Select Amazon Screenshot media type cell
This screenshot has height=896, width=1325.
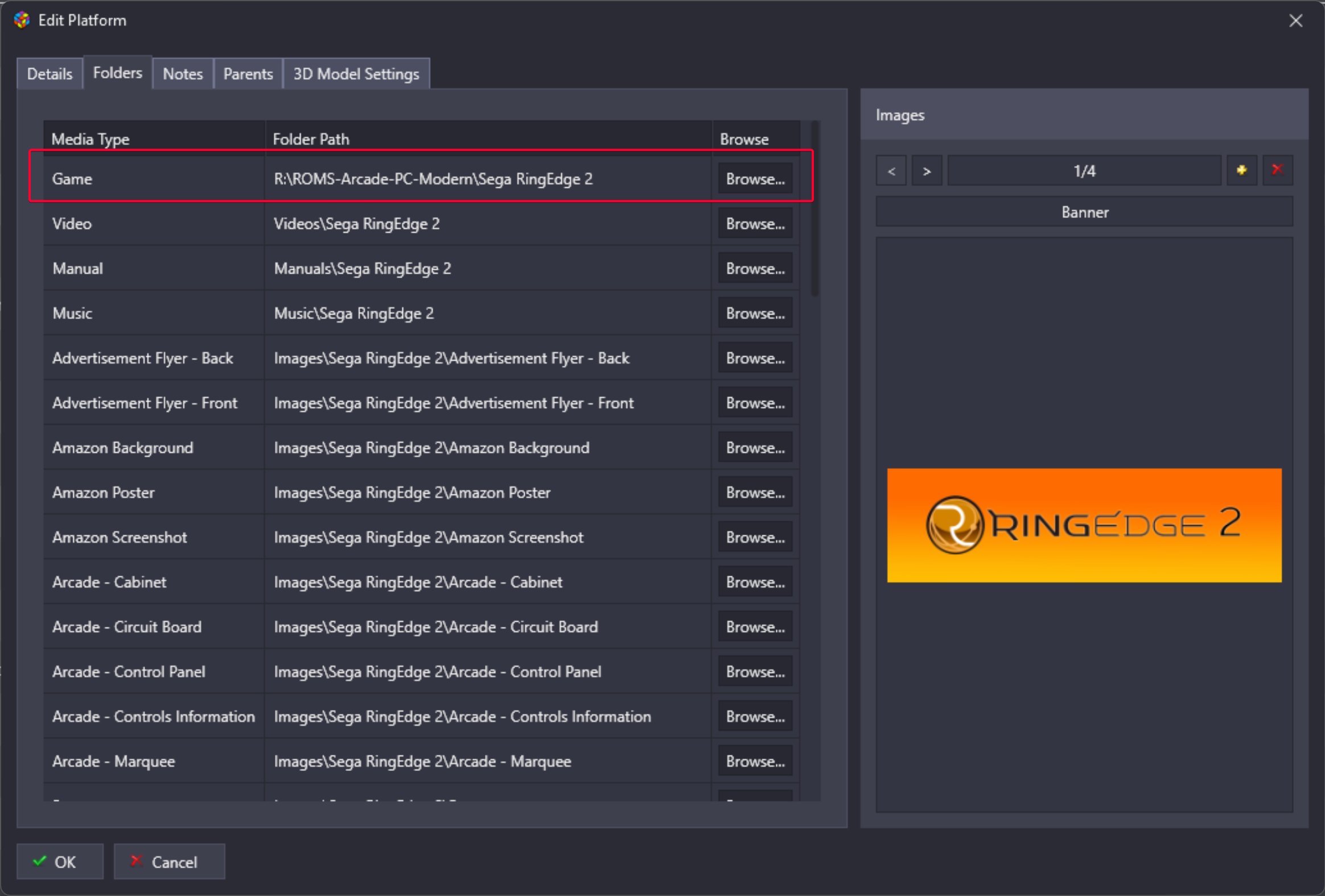[x=154, y=538]
